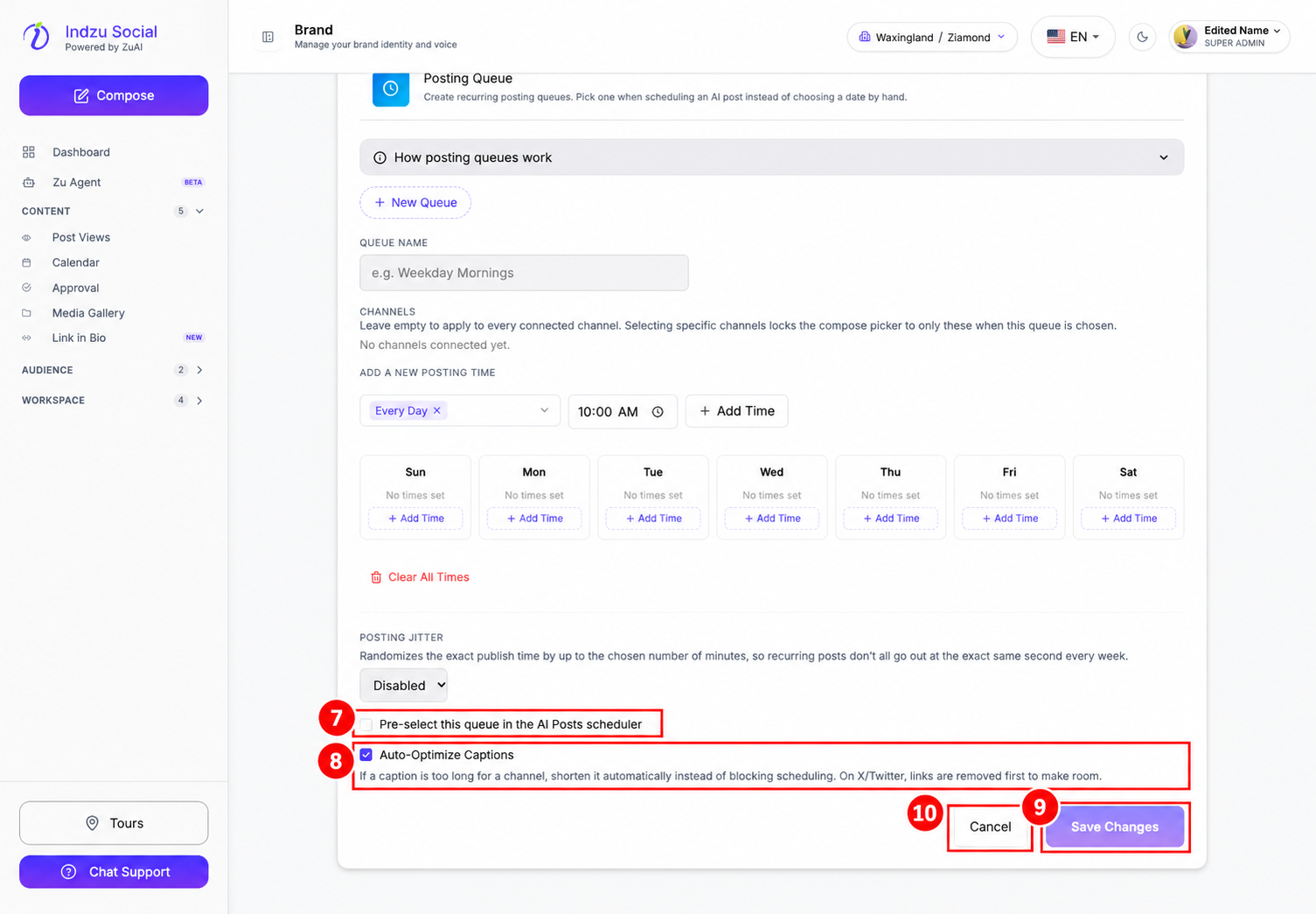The height and width of the screenshot is (914, 1316).
Task: Click into the Queue Name field
Action: 524,273
